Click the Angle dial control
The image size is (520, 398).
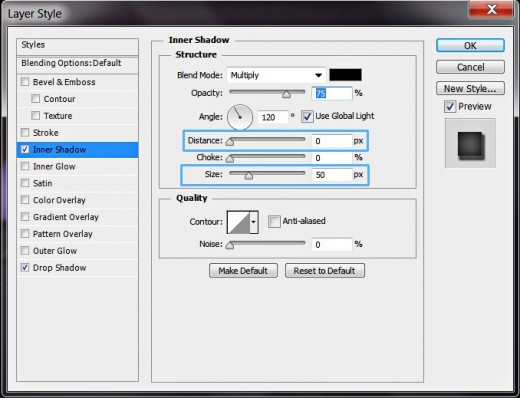point(240,117)
